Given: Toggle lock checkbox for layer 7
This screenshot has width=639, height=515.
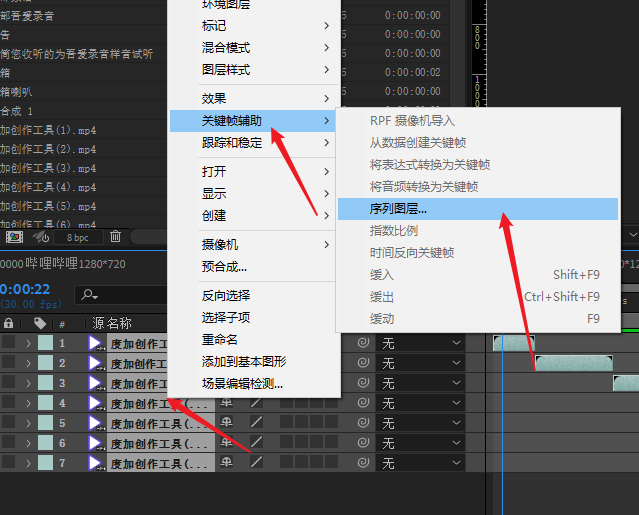Looking at the screenshot, I should click(x=9, y=462).
